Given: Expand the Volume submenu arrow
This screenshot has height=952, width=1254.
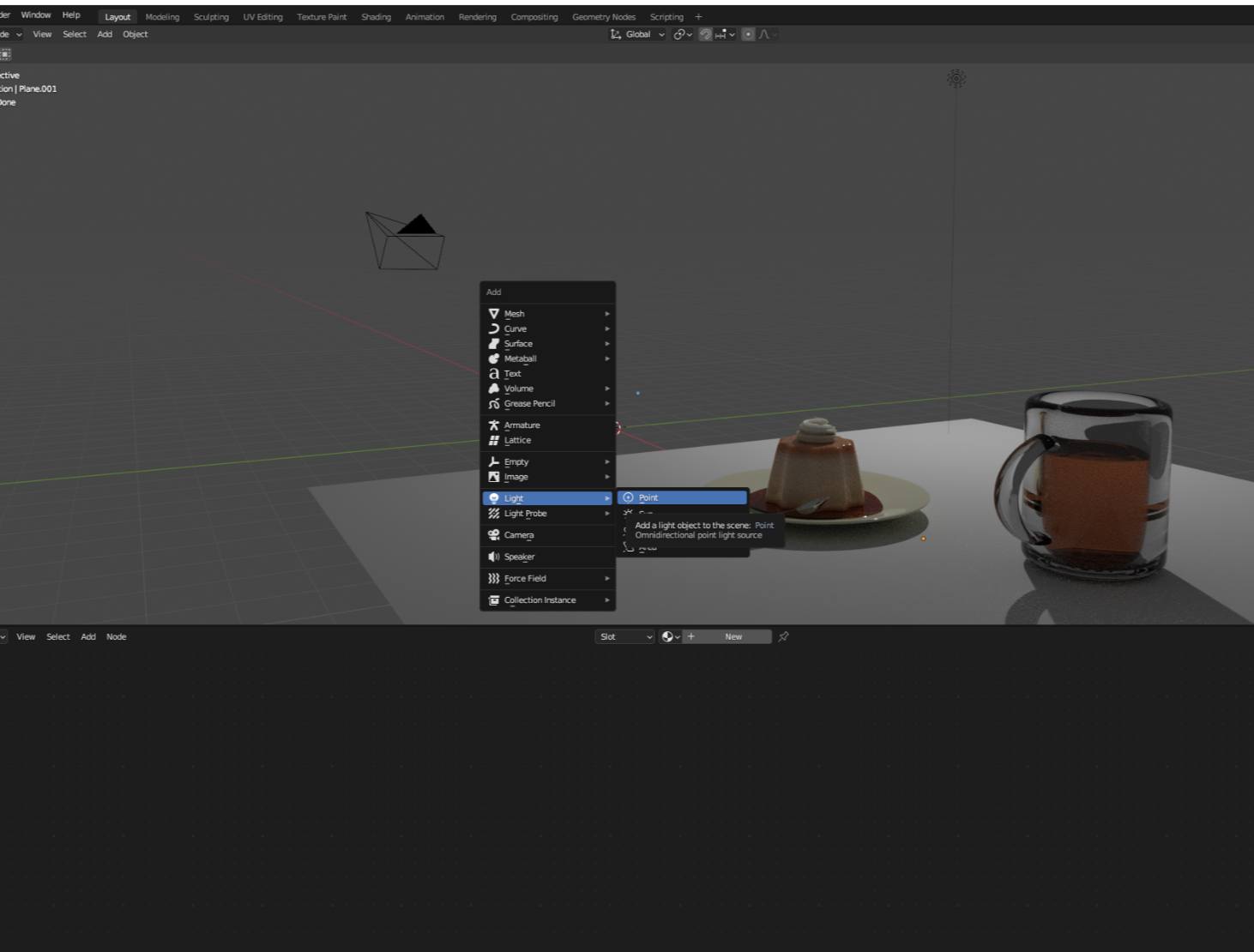Looking at the screenshot, I should [x=607, y=389].
